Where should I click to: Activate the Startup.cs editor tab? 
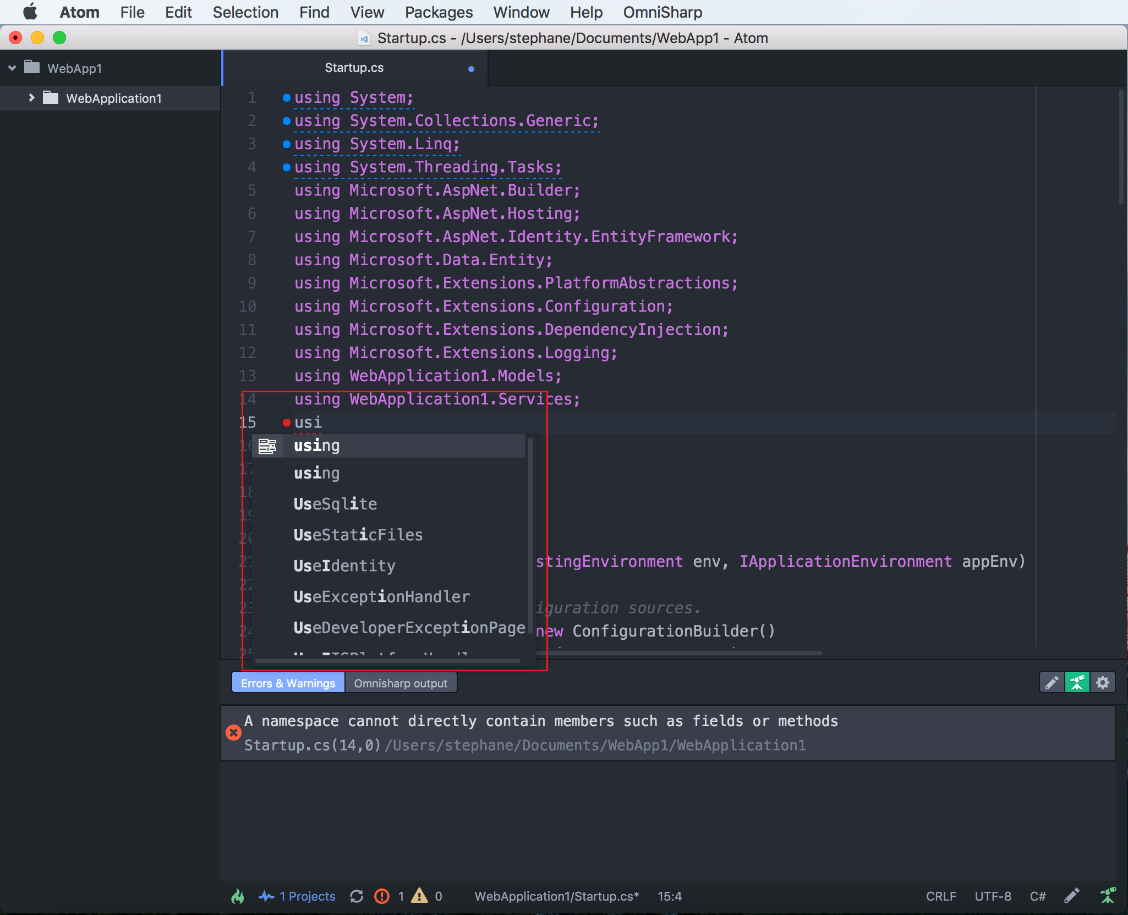pos(354,68)
